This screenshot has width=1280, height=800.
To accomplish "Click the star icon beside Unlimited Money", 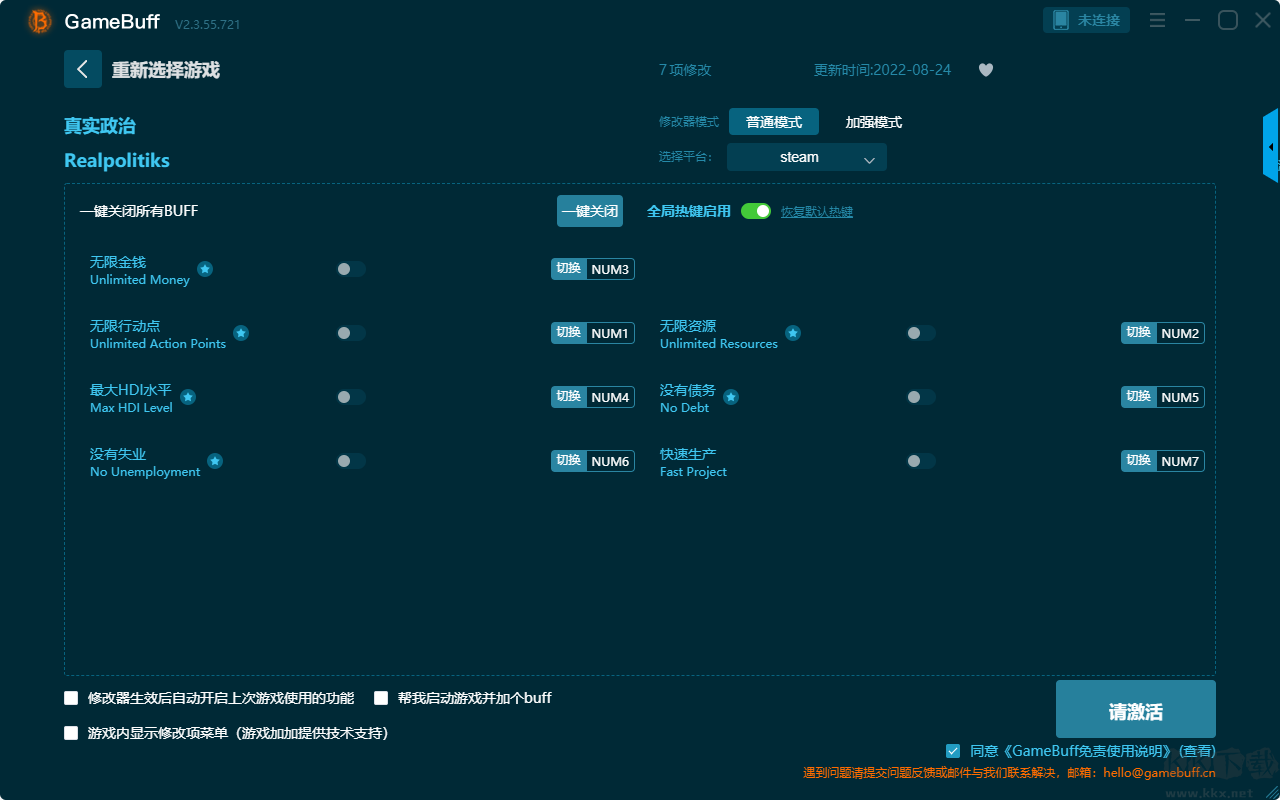I will pyautogui.click(x=205, y=269).
